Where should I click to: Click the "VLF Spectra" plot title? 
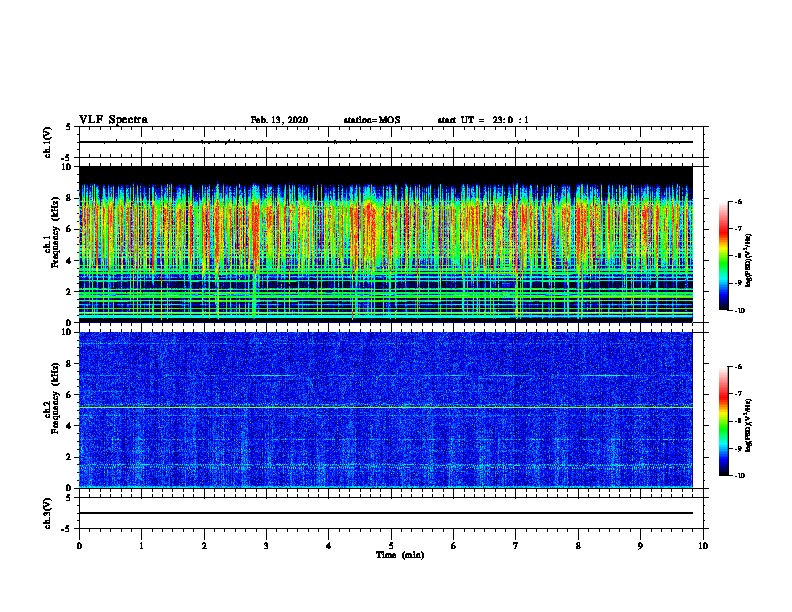[113, 120]
